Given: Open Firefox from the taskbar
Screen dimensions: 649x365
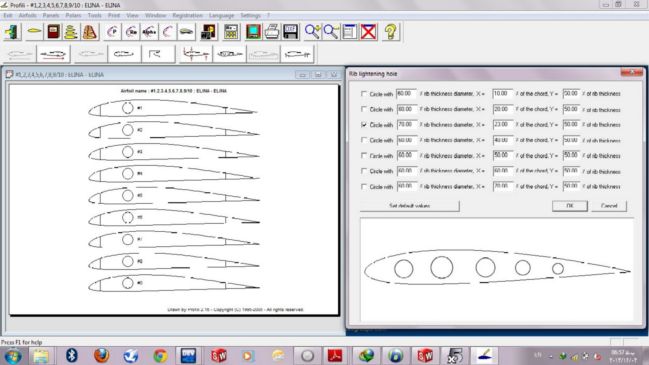Looking at the screenshot, I should coord(101,355).
